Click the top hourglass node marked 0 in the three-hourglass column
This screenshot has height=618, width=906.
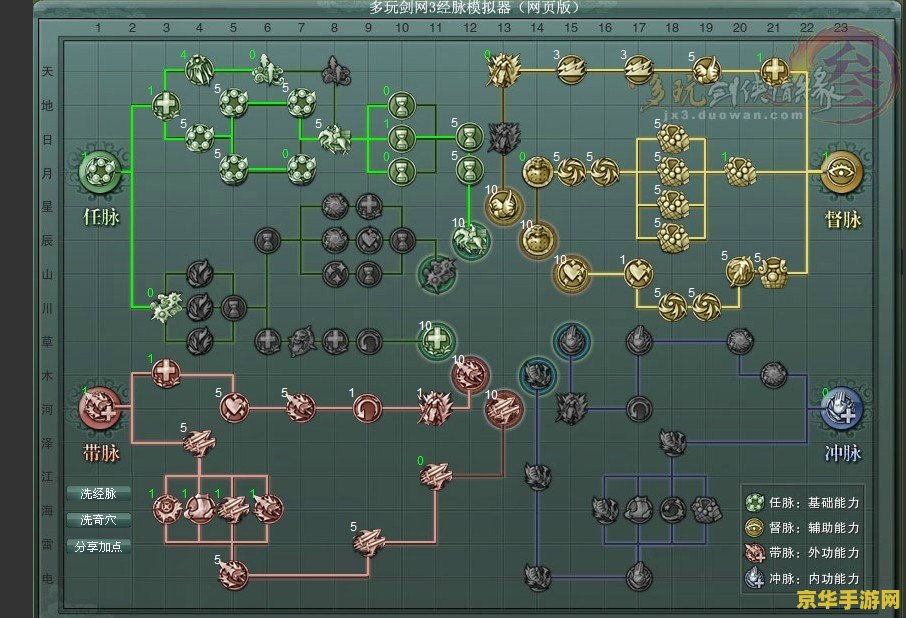click(402, 105)
